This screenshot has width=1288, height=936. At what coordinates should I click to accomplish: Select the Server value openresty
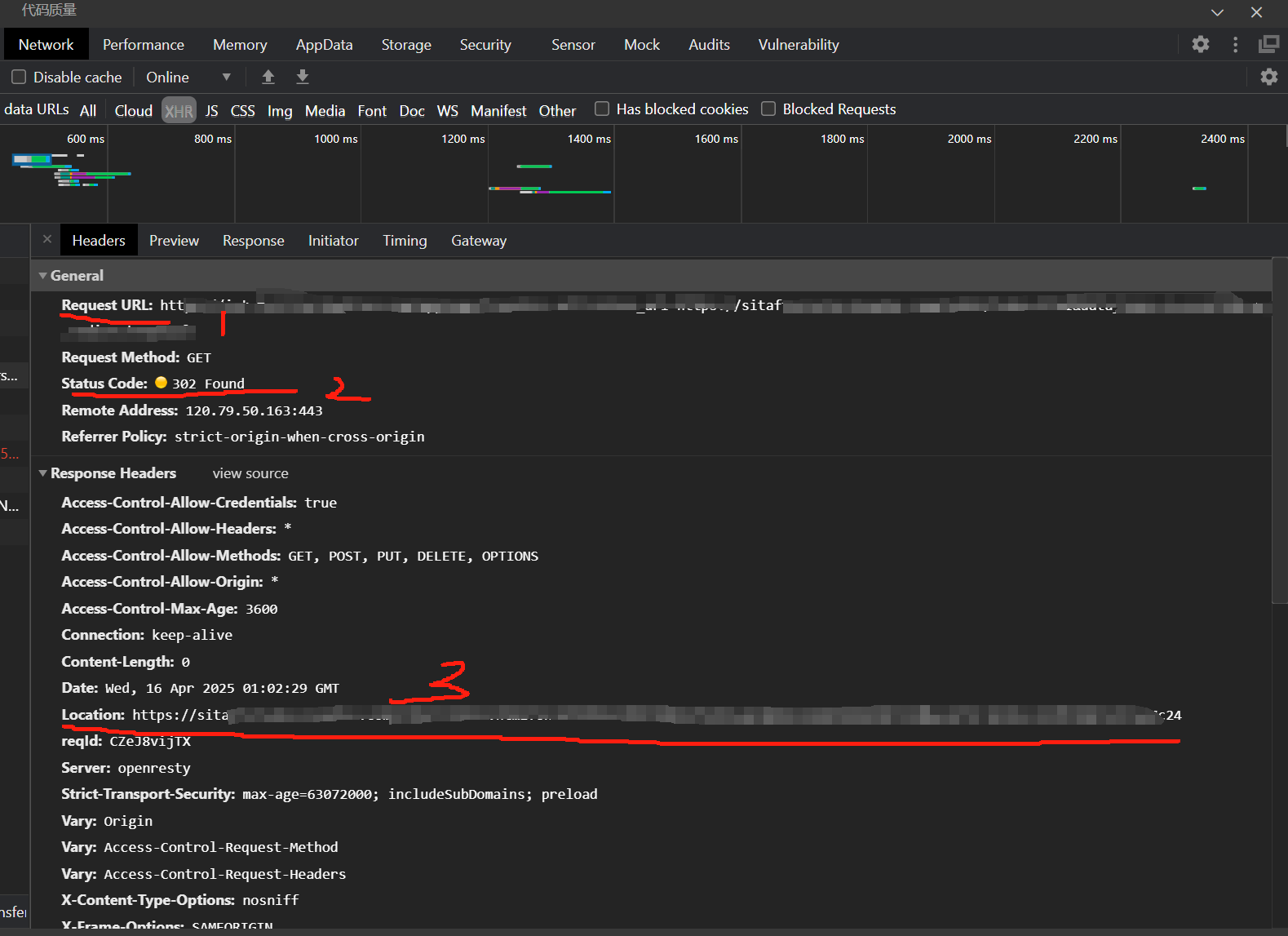tap(154, 768)
